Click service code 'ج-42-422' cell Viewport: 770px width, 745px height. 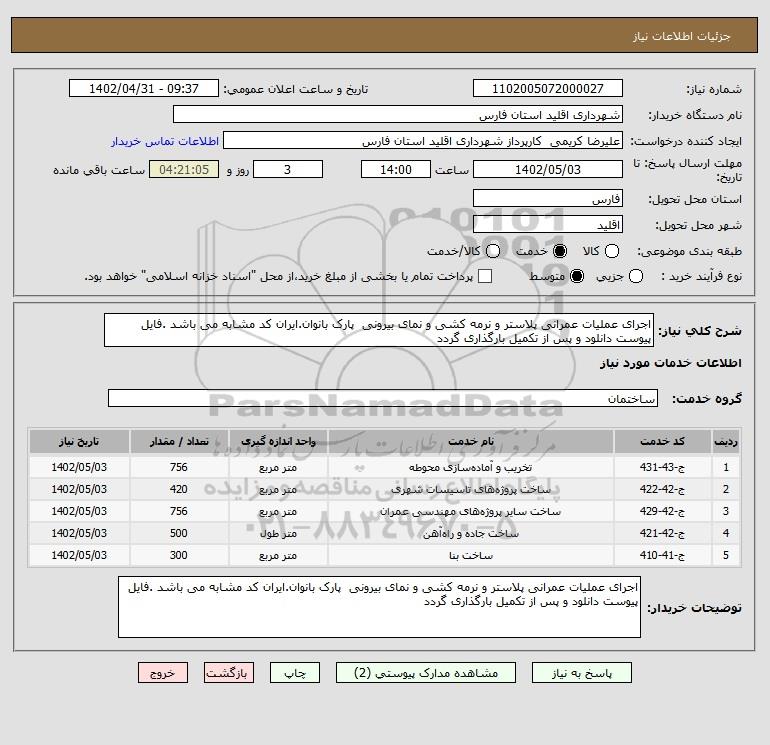pyautogui.click(x=662, y=490)
